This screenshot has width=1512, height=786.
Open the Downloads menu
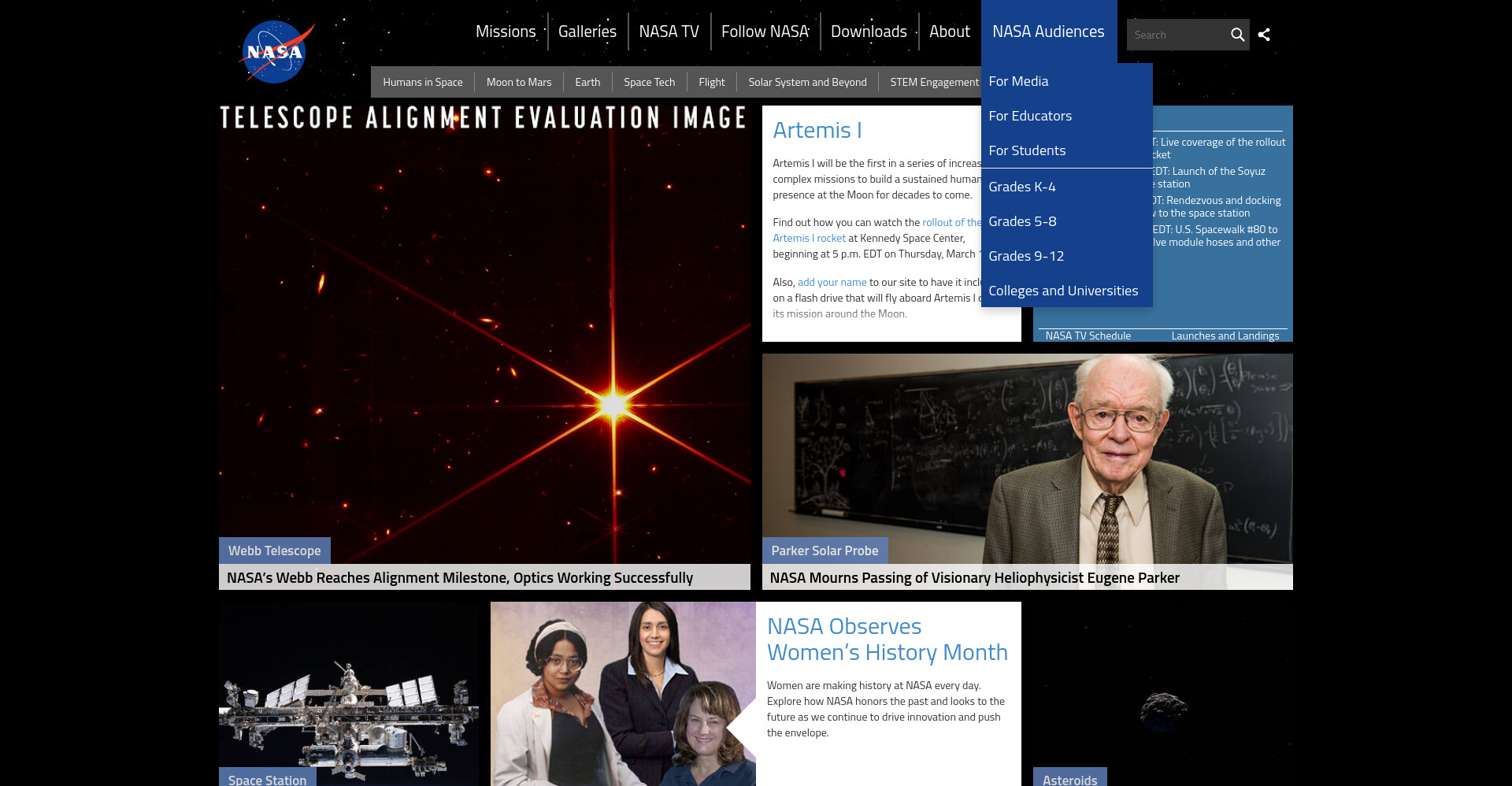[869, 32]
